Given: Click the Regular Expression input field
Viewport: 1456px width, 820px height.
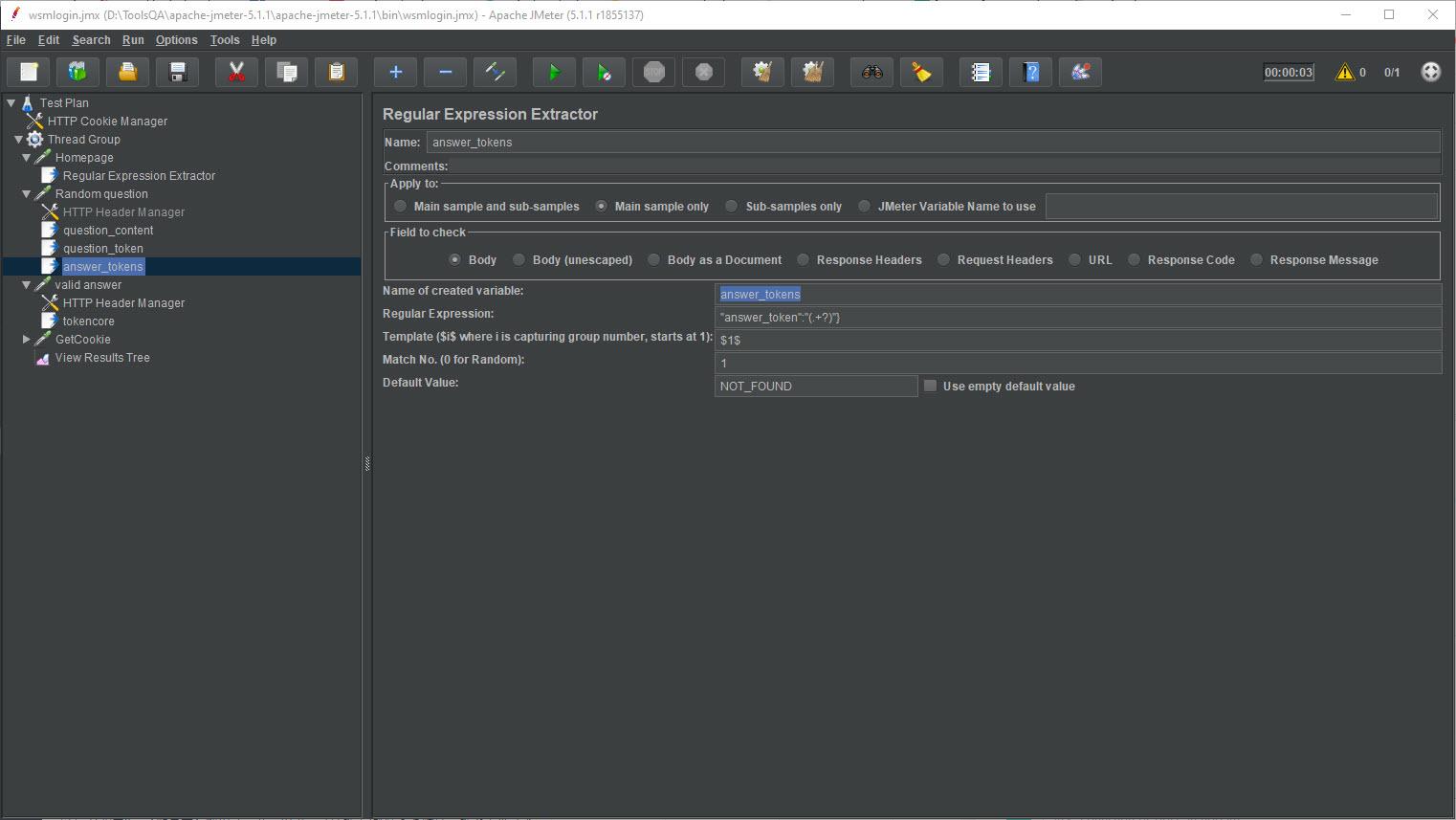Looking at the screenshot, I should click(x=1077, y=317).
